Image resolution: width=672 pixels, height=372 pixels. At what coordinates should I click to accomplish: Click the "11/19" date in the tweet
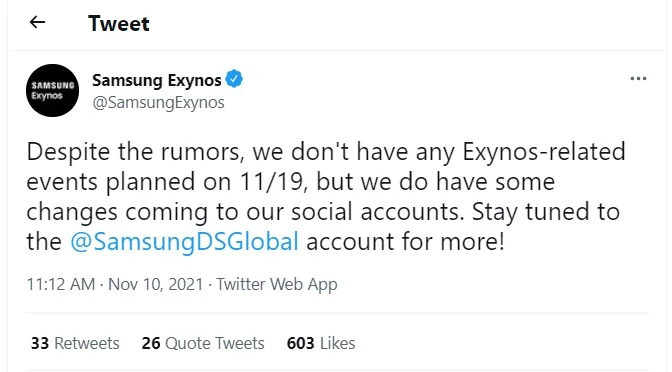(x=273, y=182)
